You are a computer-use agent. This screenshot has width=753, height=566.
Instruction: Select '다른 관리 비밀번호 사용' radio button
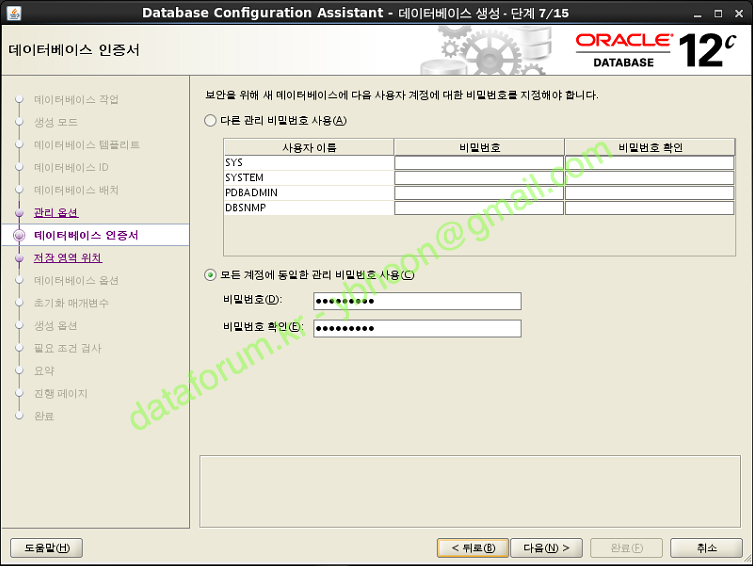(x=210, y=121)
